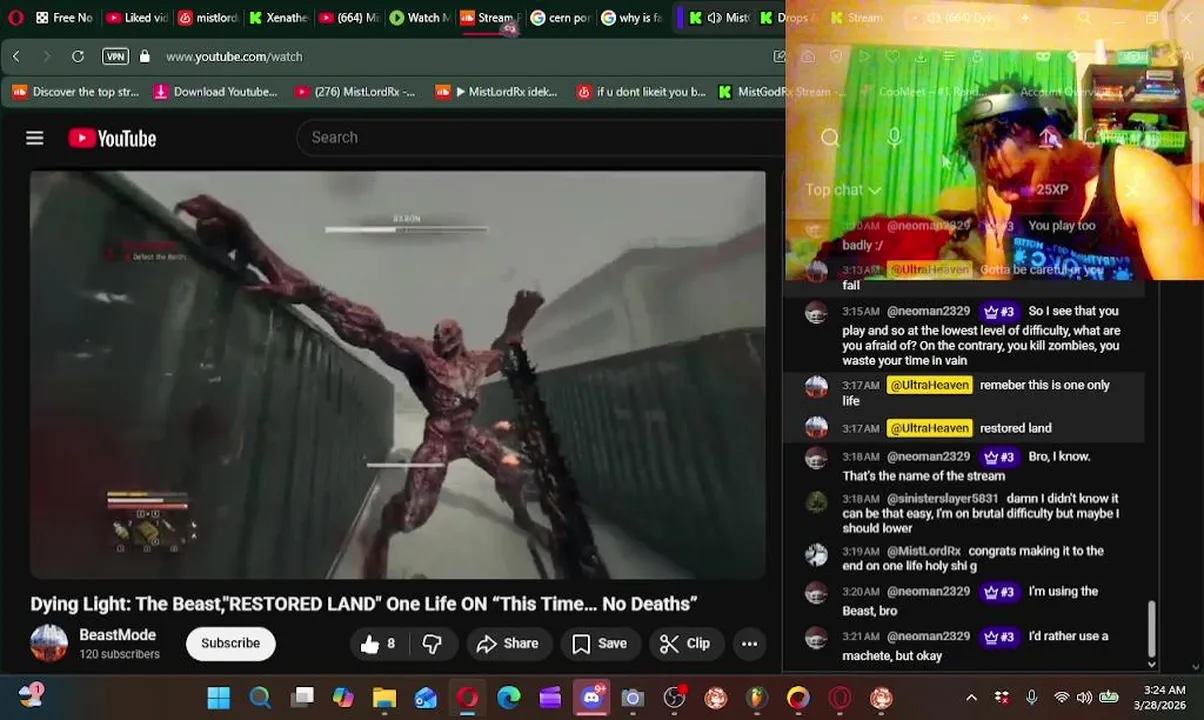Switch to the 'why is fa' Google tab
Image resolution: width=1204 pixels, height=720 pixels.
[632, 17]
